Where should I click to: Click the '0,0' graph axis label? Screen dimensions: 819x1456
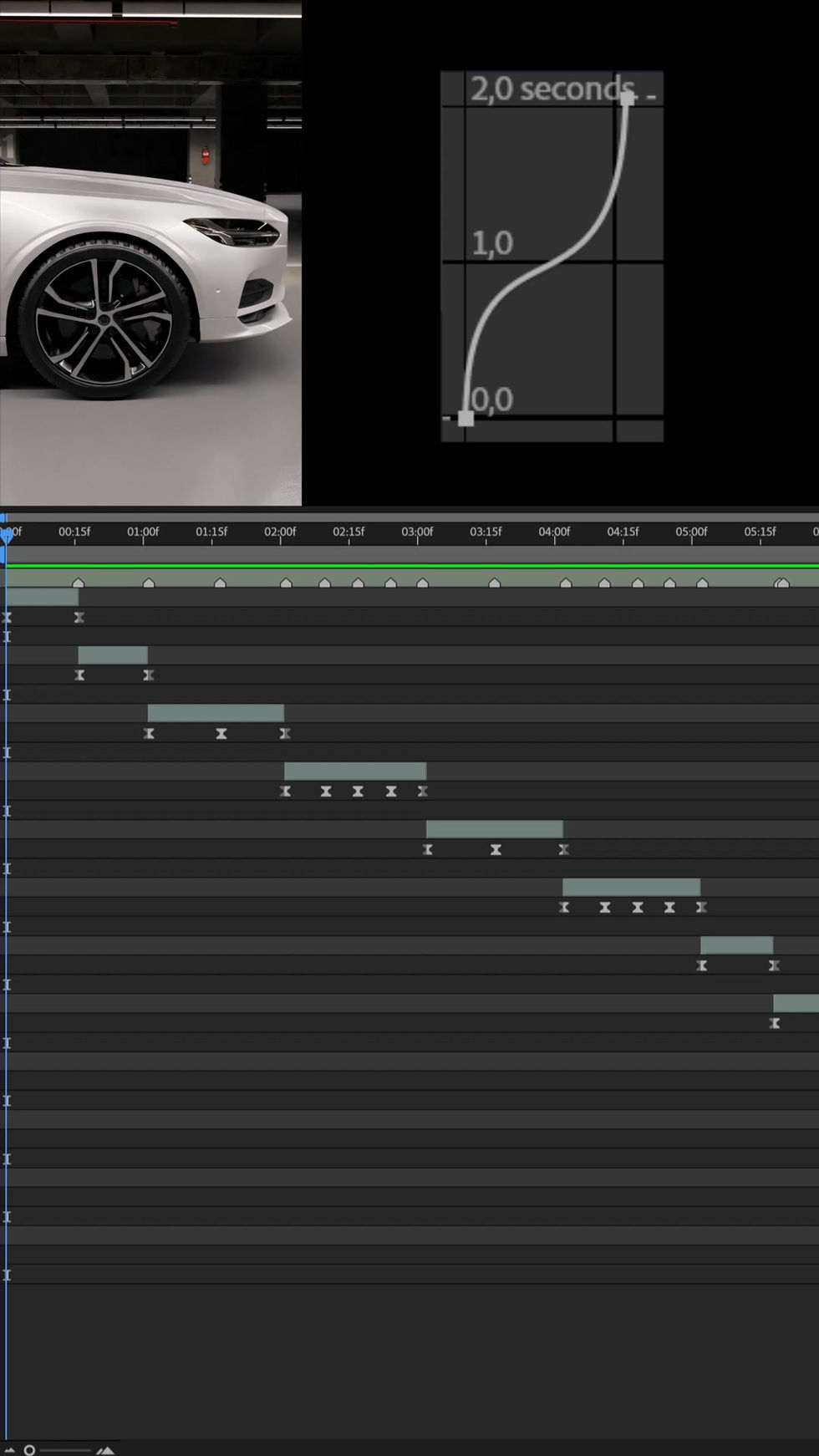click(x=491, y=400)
